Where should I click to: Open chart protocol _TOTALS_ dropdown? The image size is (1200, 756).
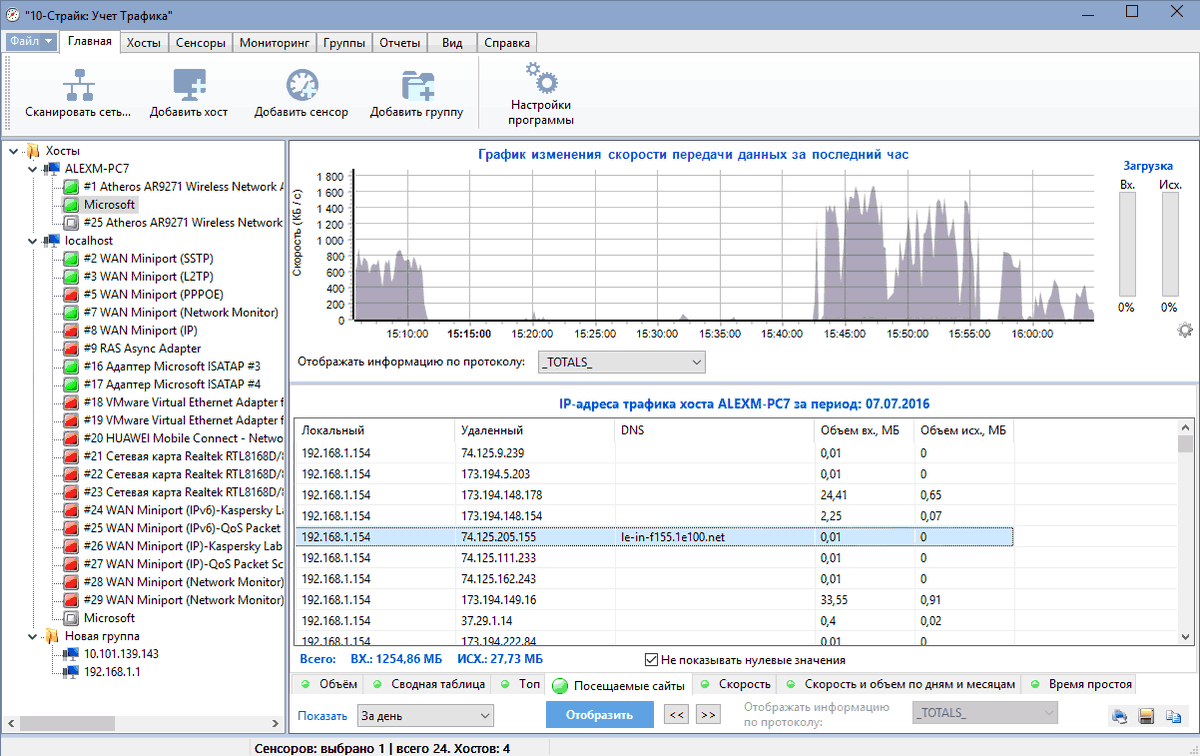point(621,362)
